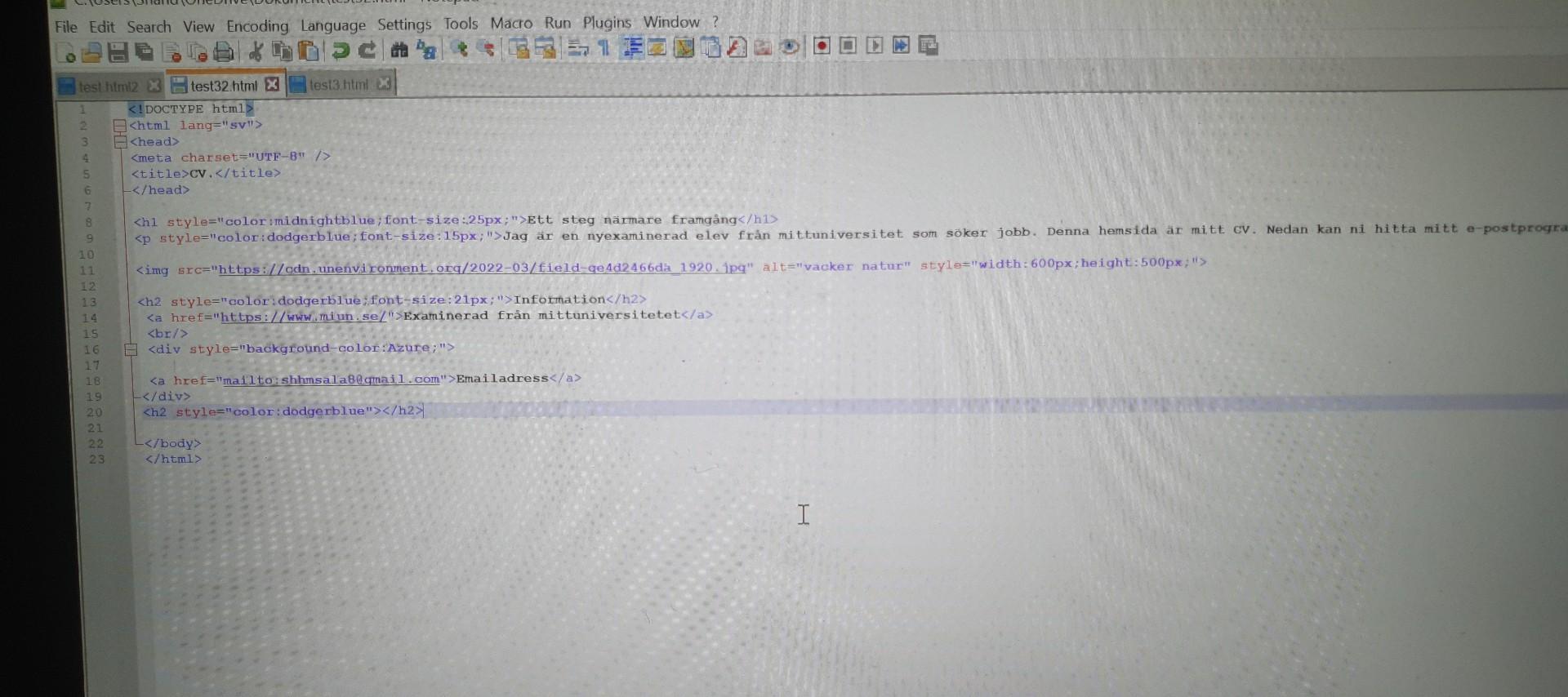The width and height of the screenshot is (1568, 697).
Task: Click the Print toolbar icon
Action: 223,51
